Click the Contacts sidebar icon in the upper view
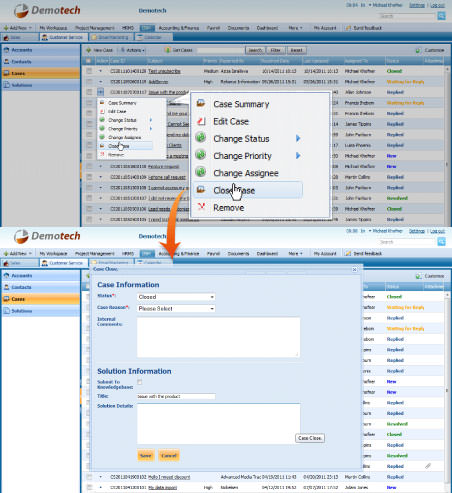This screenshot has width=452, height=493. 6,62
